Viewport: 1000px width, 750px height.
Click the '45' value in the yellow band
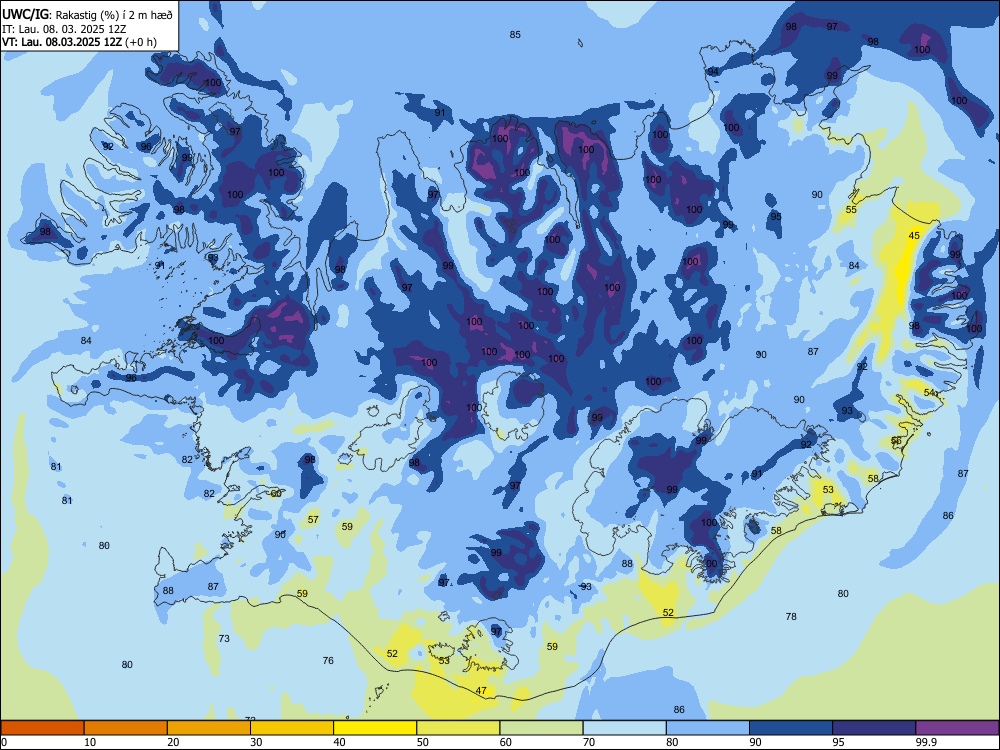pos(914,235)
